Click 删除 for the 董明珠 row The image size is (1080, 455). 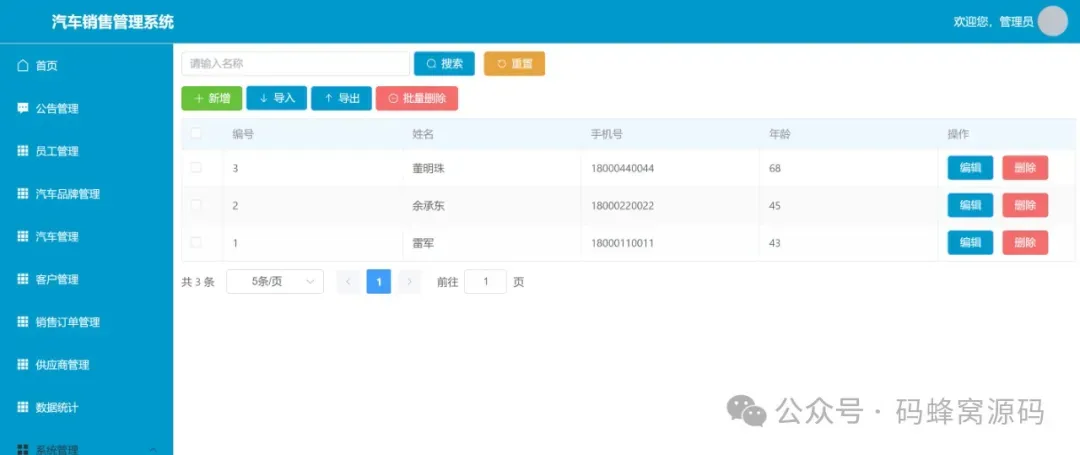tap(1026, 168)
